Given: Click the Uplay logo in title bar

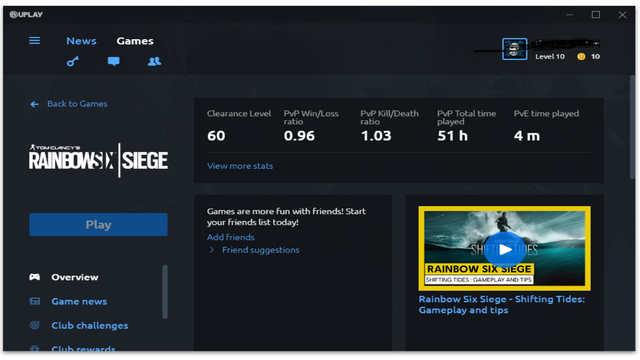Looking at the screenshot, I should (x=26, y=15).
